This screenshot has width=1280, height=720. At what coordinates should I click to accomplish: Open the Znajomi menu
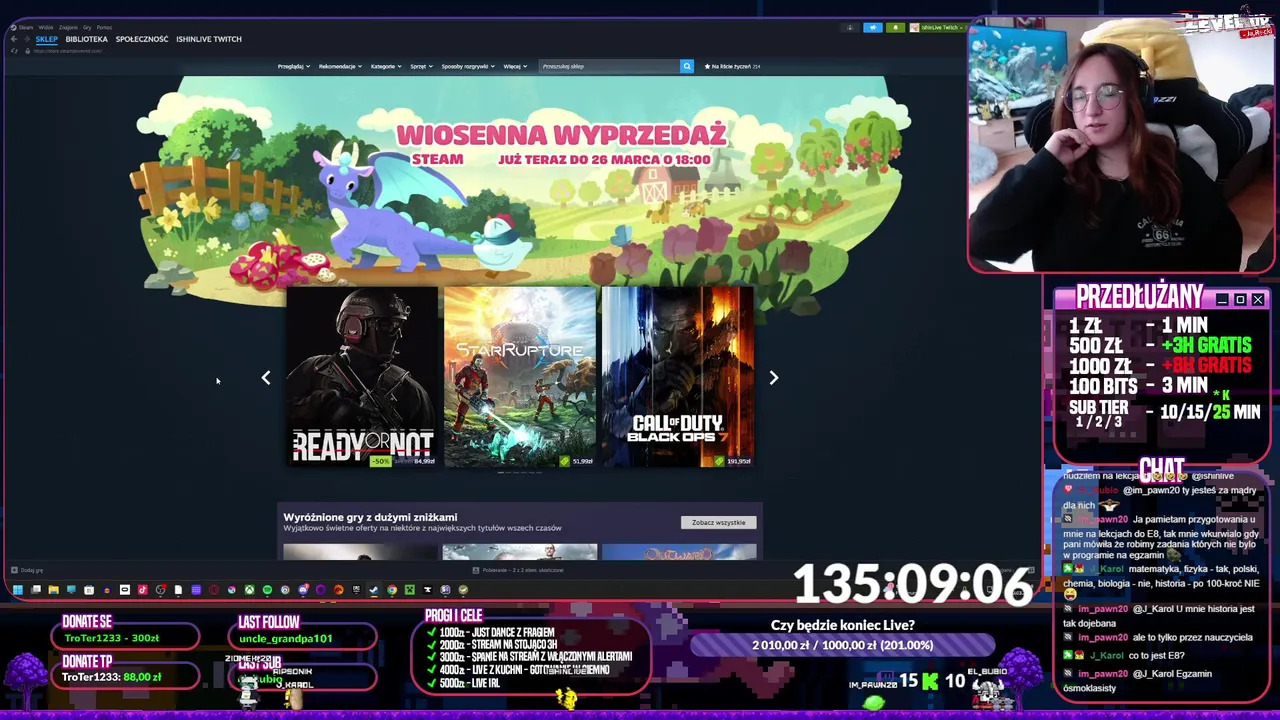pyautogui.click(x=68, y=27)
